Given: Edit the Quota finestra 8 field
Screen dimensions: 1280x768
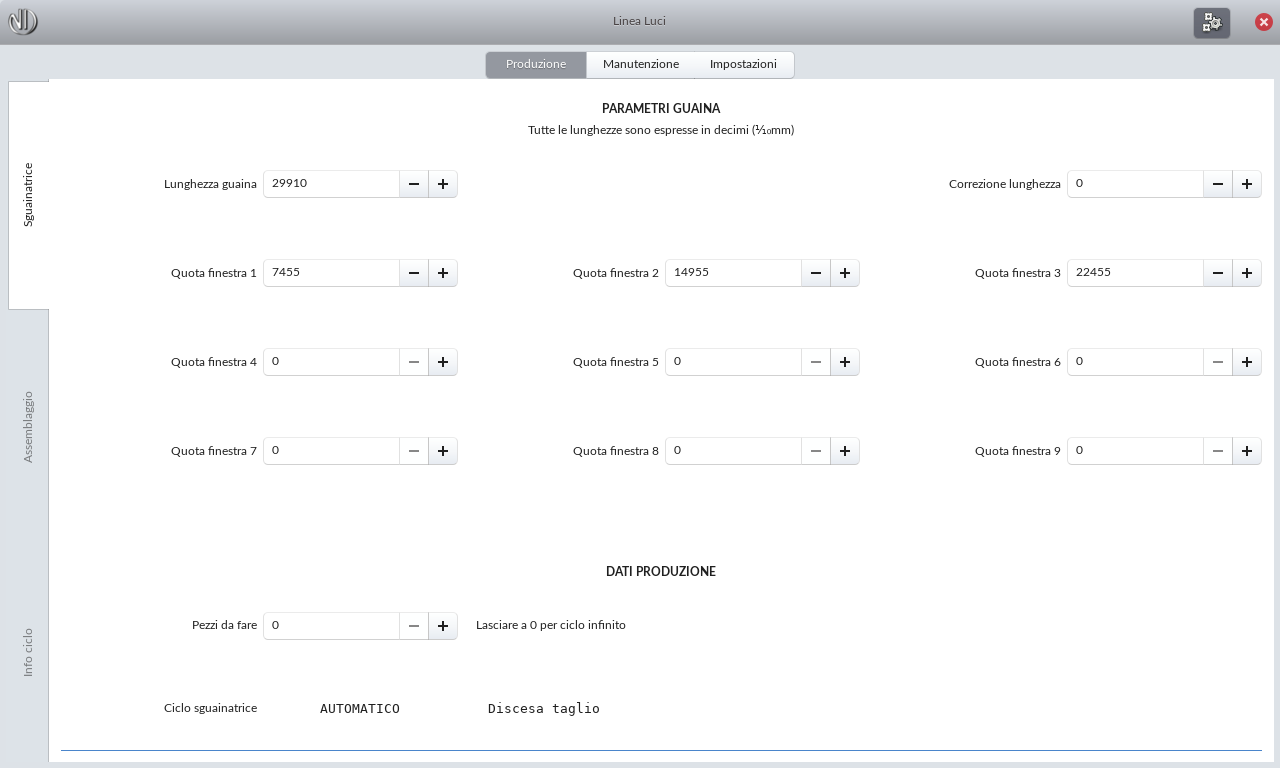Looking at the screenshot, I should pos(734,451).
